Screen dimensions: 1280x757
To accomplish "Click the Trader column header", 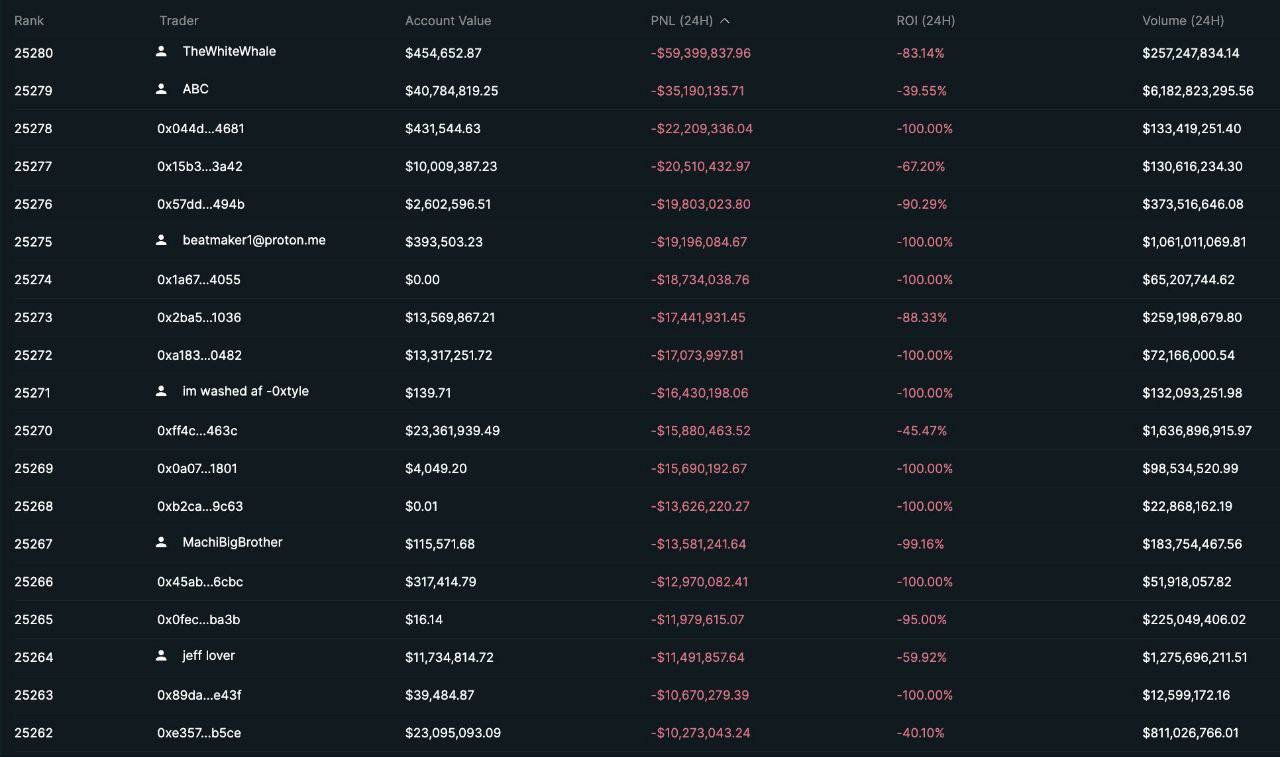I will point(179,21).
